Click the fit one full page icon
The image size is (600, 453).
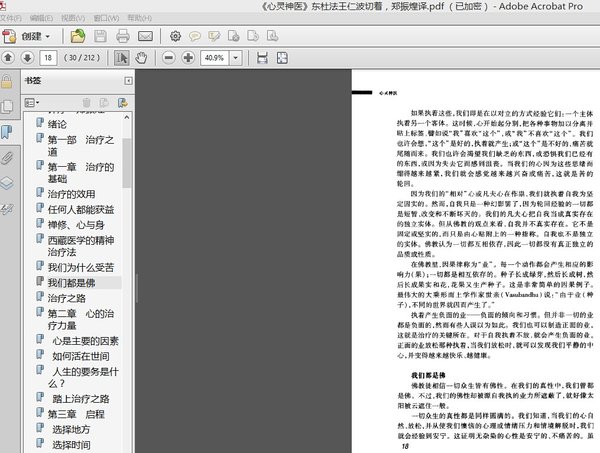(x=282, y=58)
